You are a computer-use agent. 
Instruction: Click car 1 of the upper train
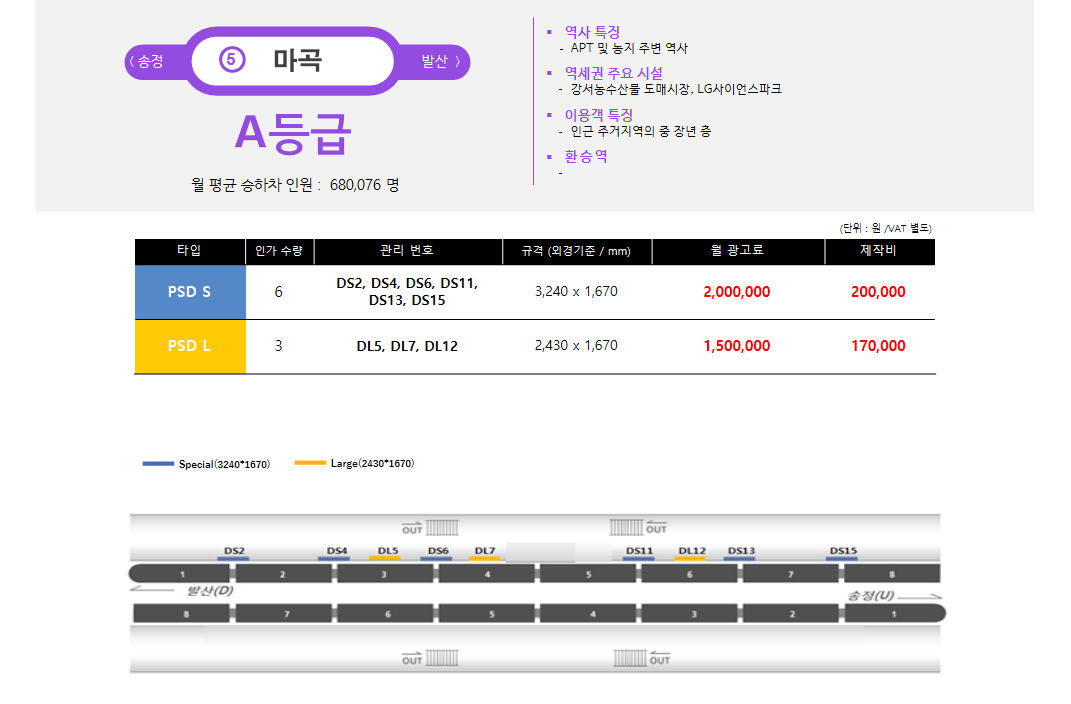coord(180,574)
